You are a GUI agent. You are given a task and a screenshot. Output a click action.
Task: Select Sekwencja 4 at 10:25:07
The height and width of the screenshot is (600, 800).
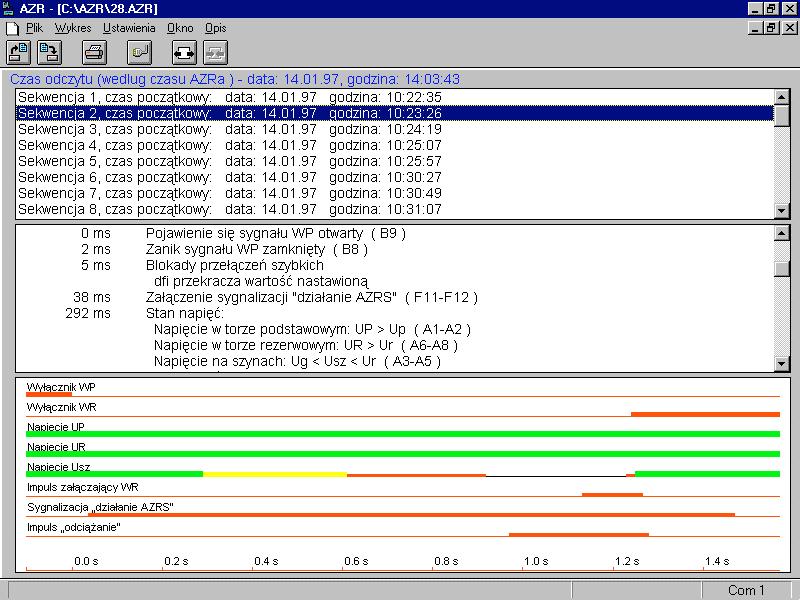(x=395, y=145)
